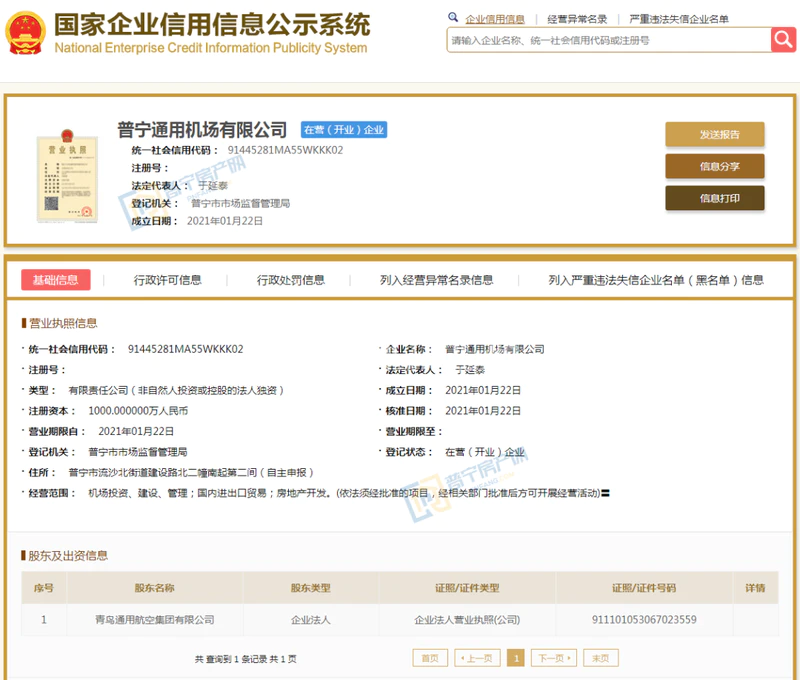Click the national emblem logo

tap(24, 32)
